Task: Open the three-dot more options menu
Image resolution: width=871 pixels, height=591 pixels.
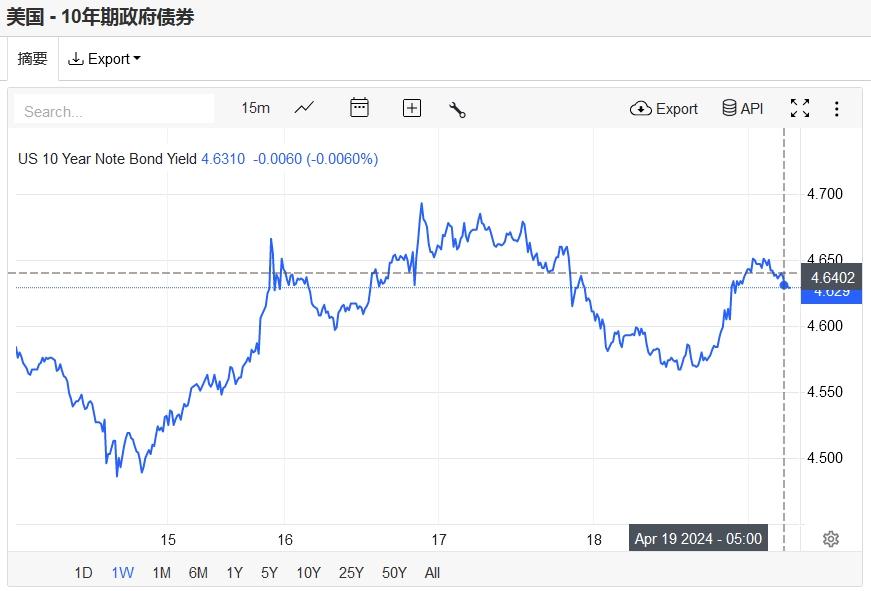Action: tap(837, 108)
